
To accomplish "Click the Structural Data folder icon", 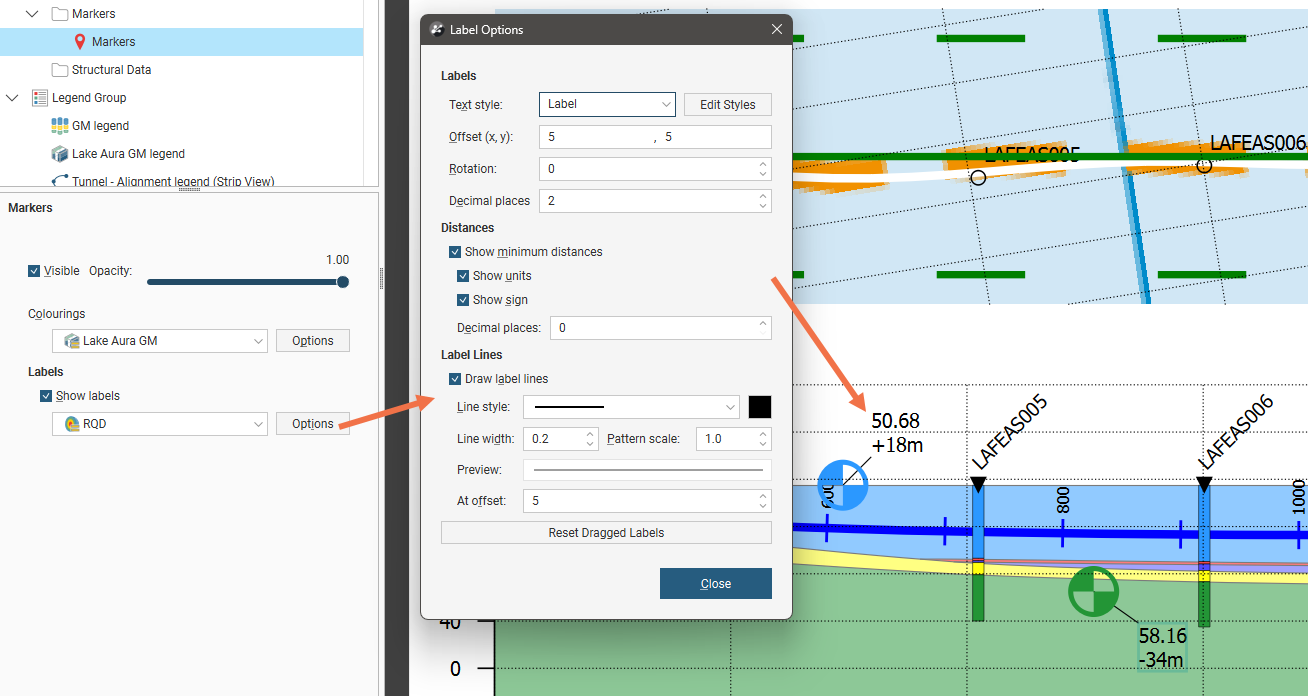I will click(59, 70).
